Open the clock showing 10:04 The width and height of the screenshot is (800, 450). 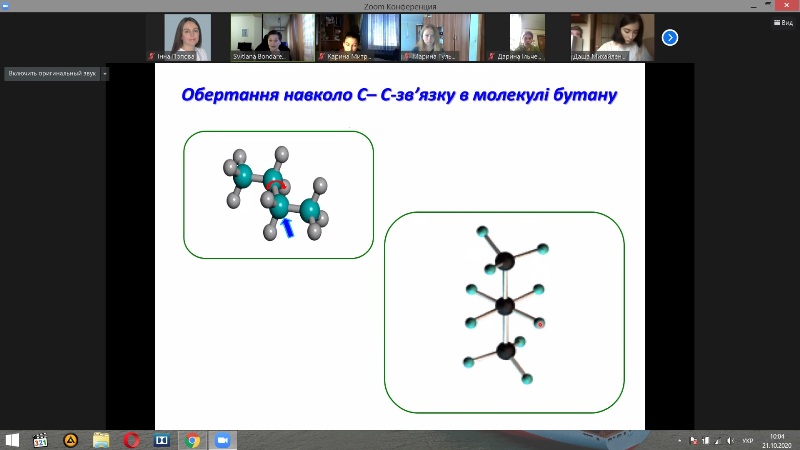click(777, 441)
